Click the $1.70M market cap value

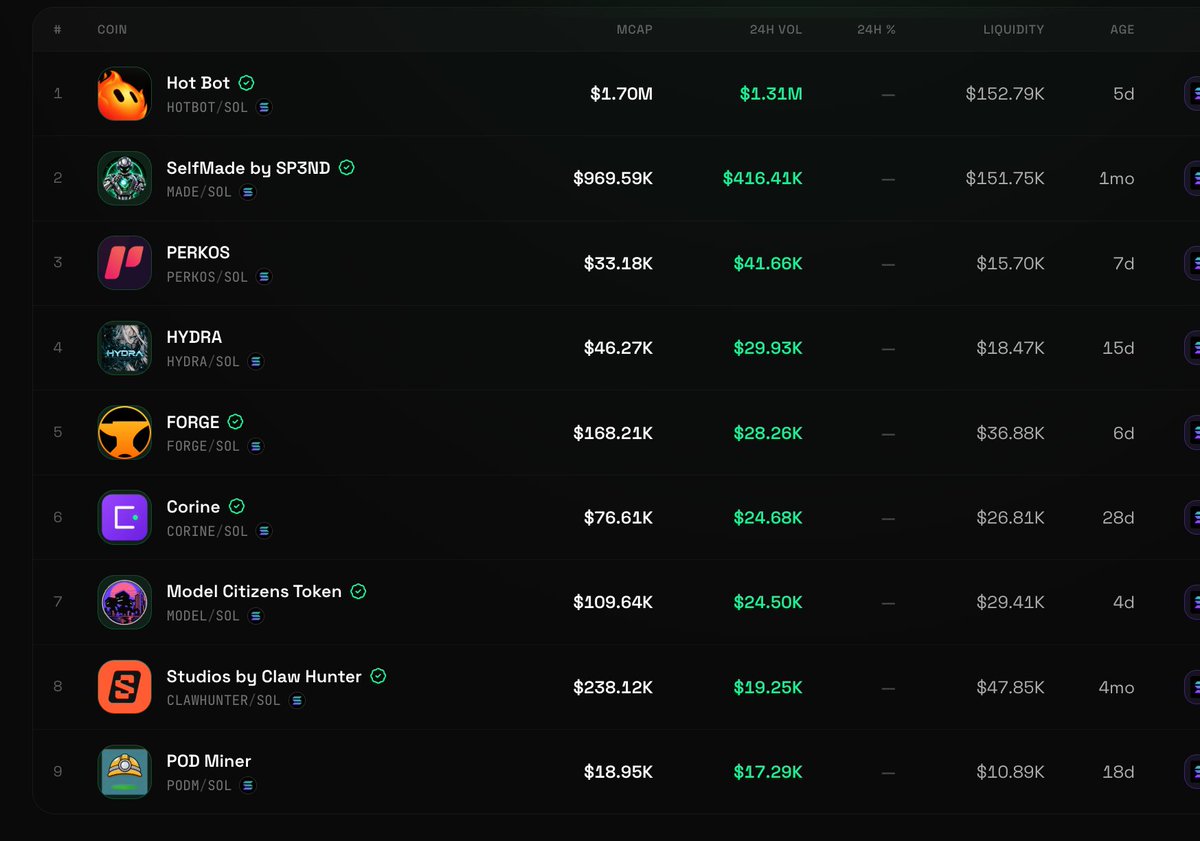pos(621,94)
